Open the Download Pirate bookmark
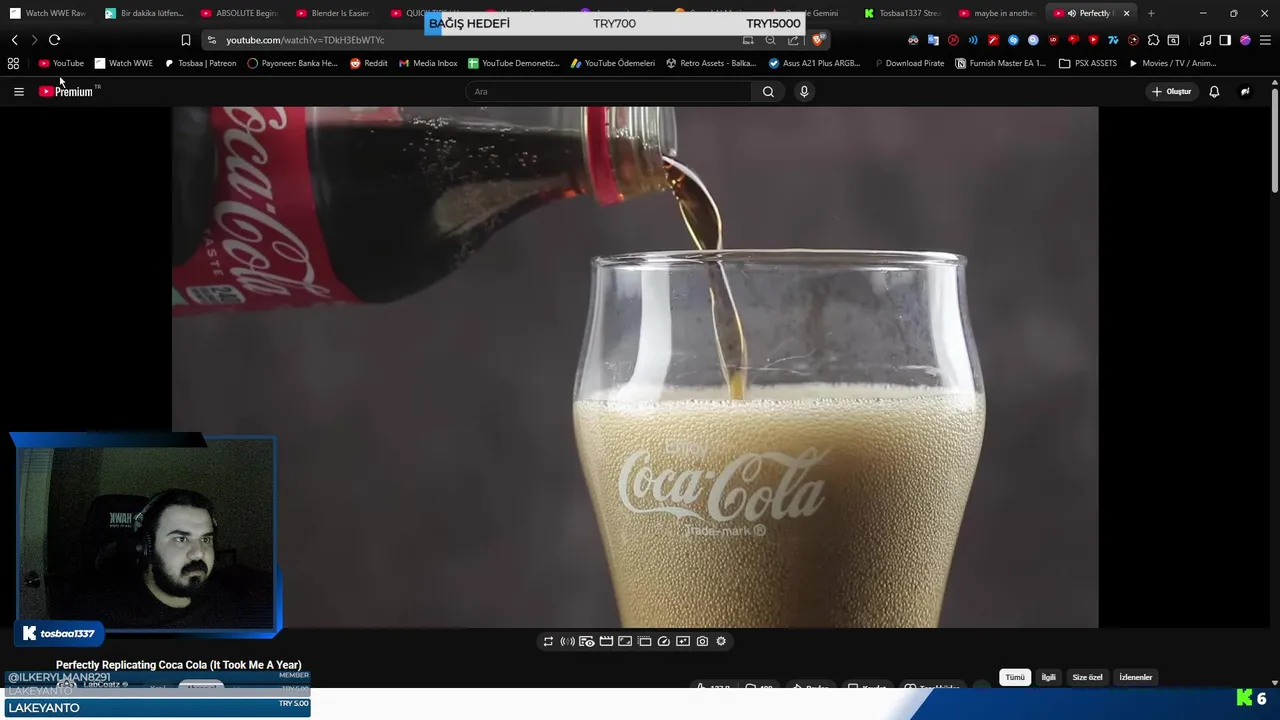Viewport: 1280px width, 720px height. tap(908, 63)
